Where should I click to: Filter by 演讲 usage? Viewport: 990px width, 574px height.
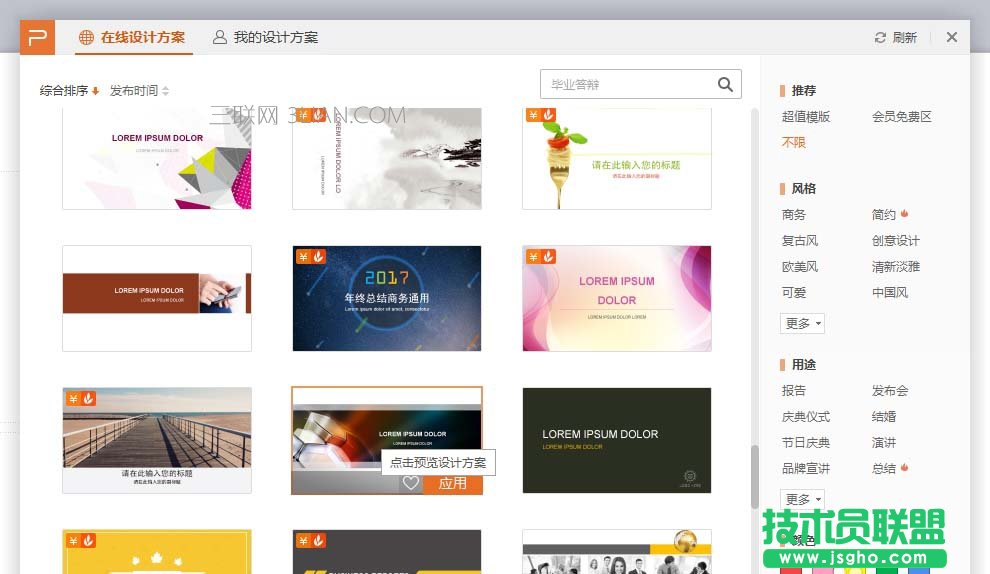pyautogui.click(x=884, y=442)
